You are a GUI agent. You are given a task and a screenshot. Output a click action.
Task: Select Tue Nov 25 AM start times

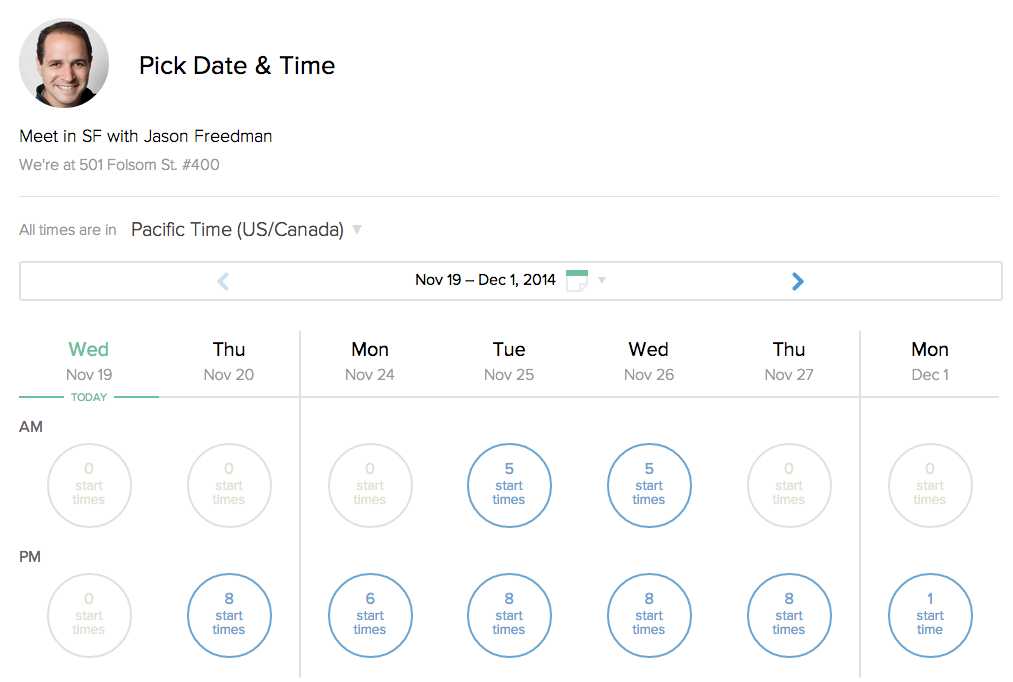click(509, 486)
